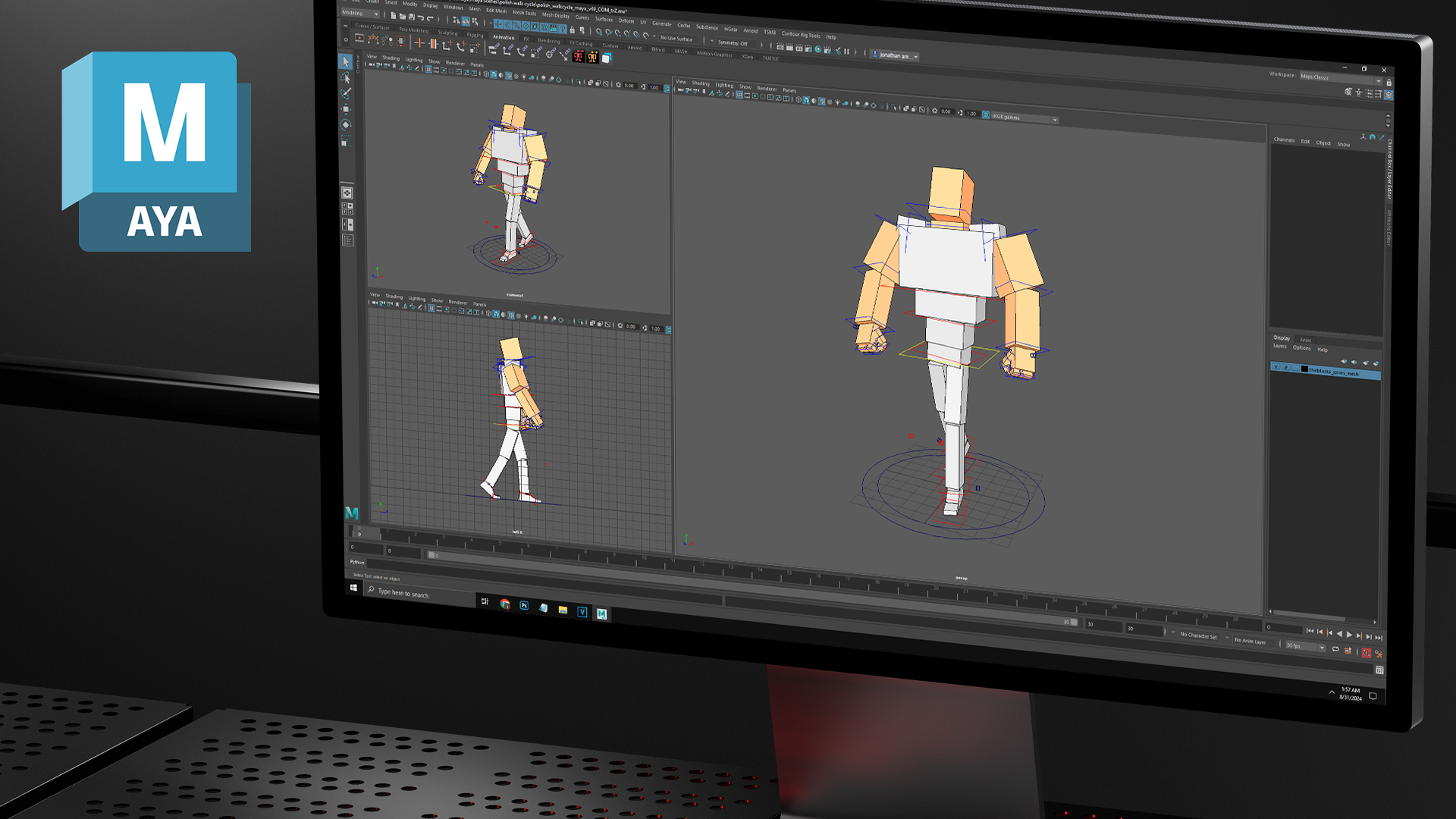Toggle HumanIK character controls icon
1456x819 pixels.
(x=1359, y=93)
